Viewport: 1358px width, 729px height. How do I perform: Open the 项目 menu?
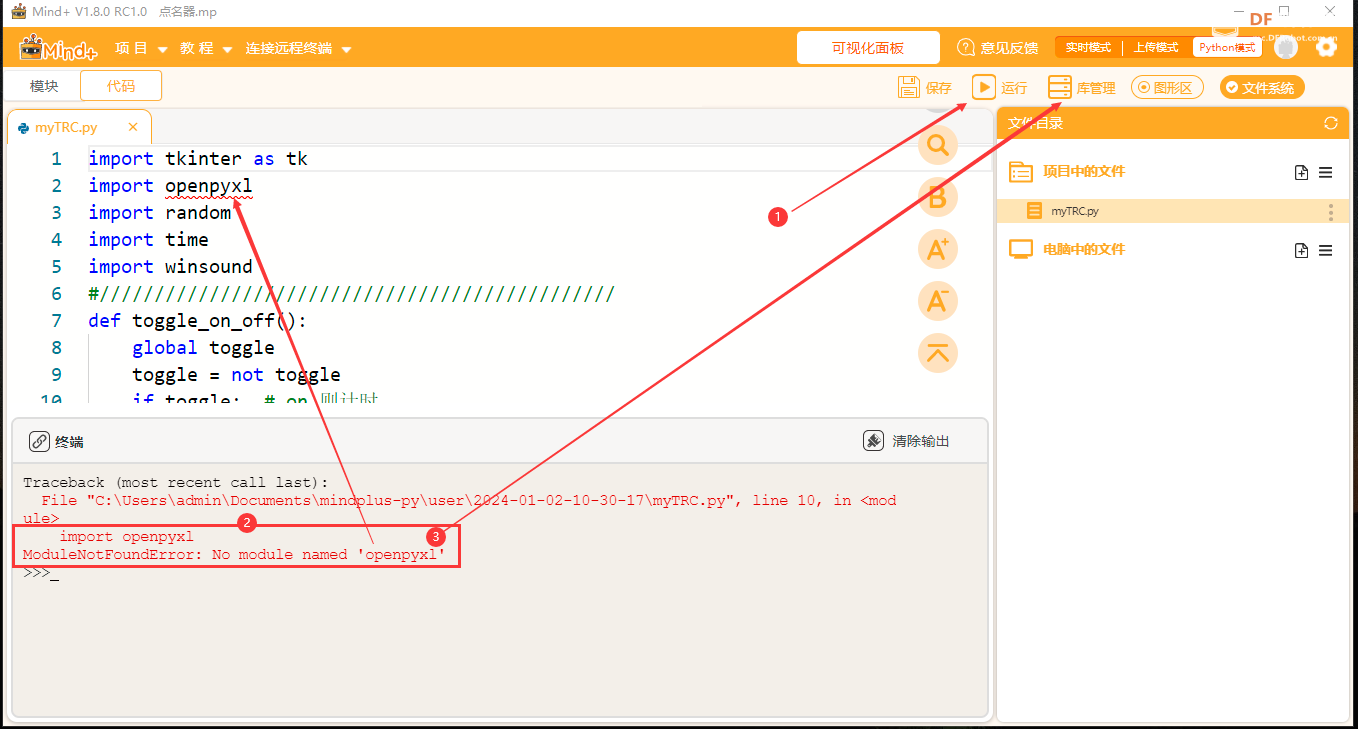click(141, 48)
